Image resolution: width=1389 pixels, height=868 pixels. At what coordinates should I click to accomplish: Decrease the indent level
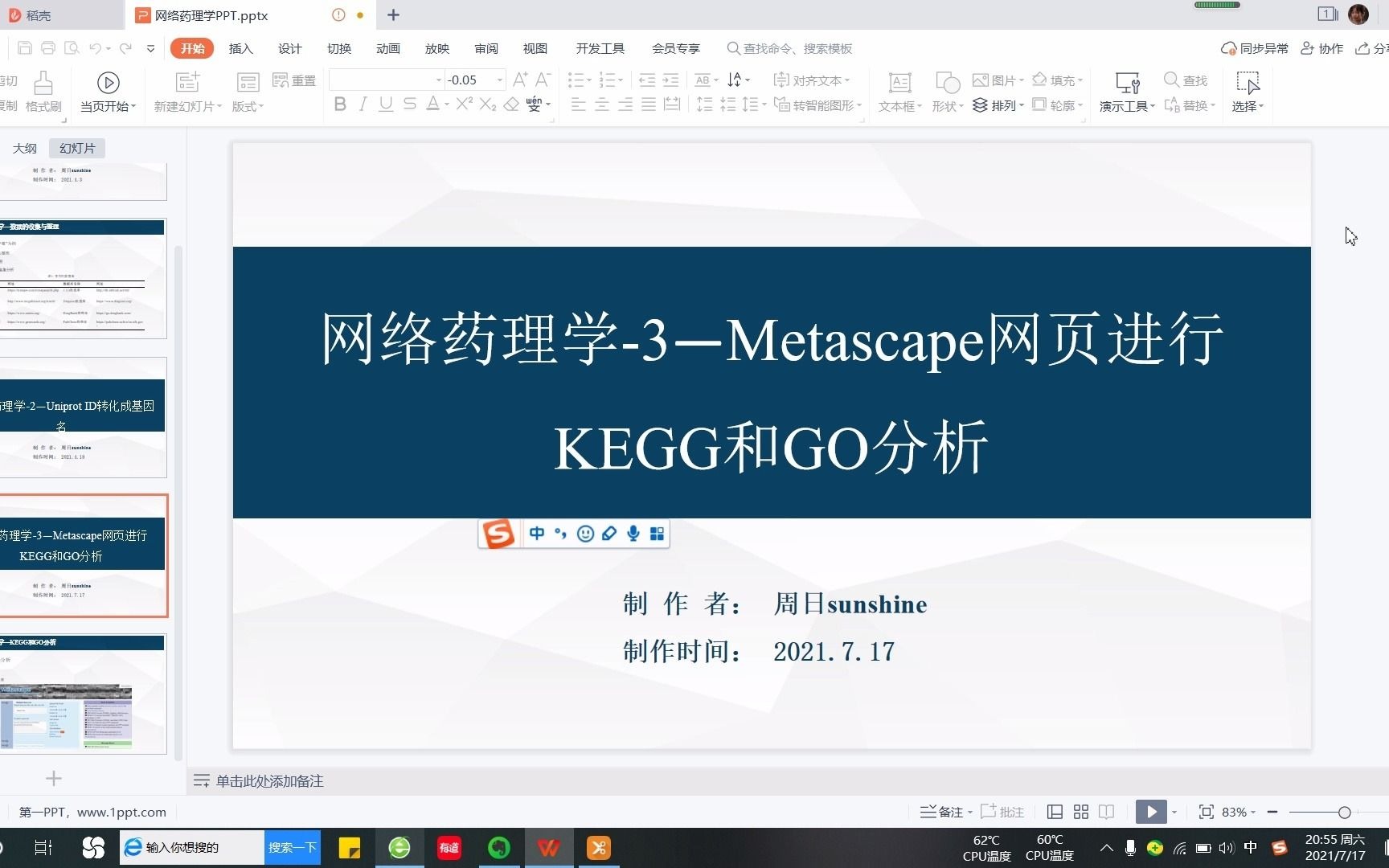[x=647, y=80]
